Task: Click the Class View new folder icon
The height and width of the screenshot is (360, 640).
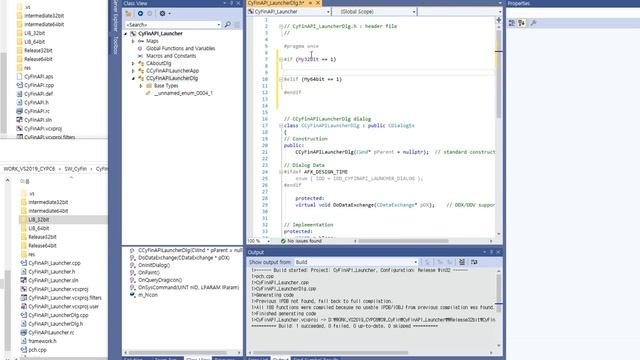Action: coord(129,13)
